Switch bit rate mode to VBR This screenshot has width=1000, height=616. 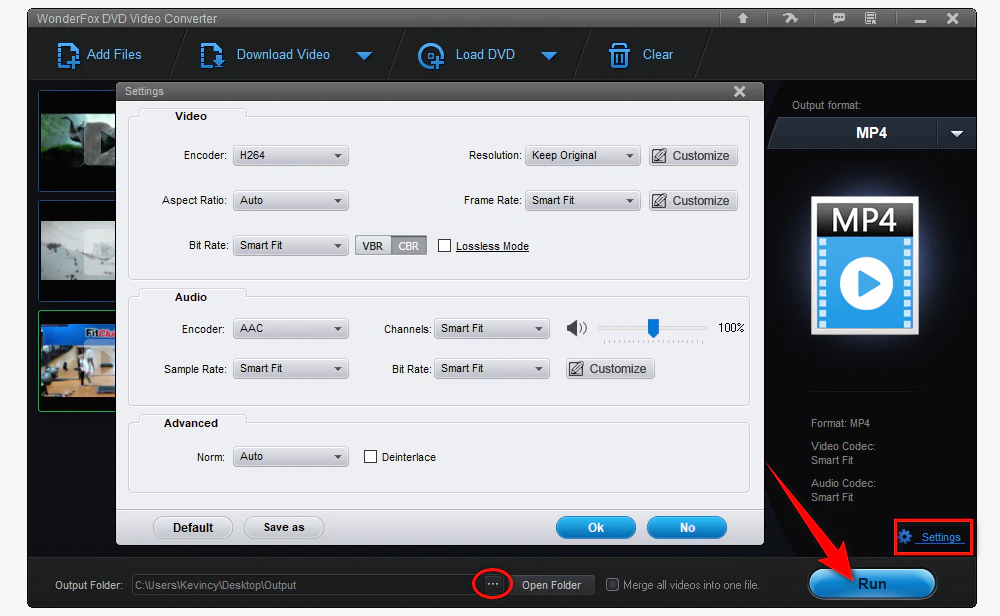coord(373,246)
